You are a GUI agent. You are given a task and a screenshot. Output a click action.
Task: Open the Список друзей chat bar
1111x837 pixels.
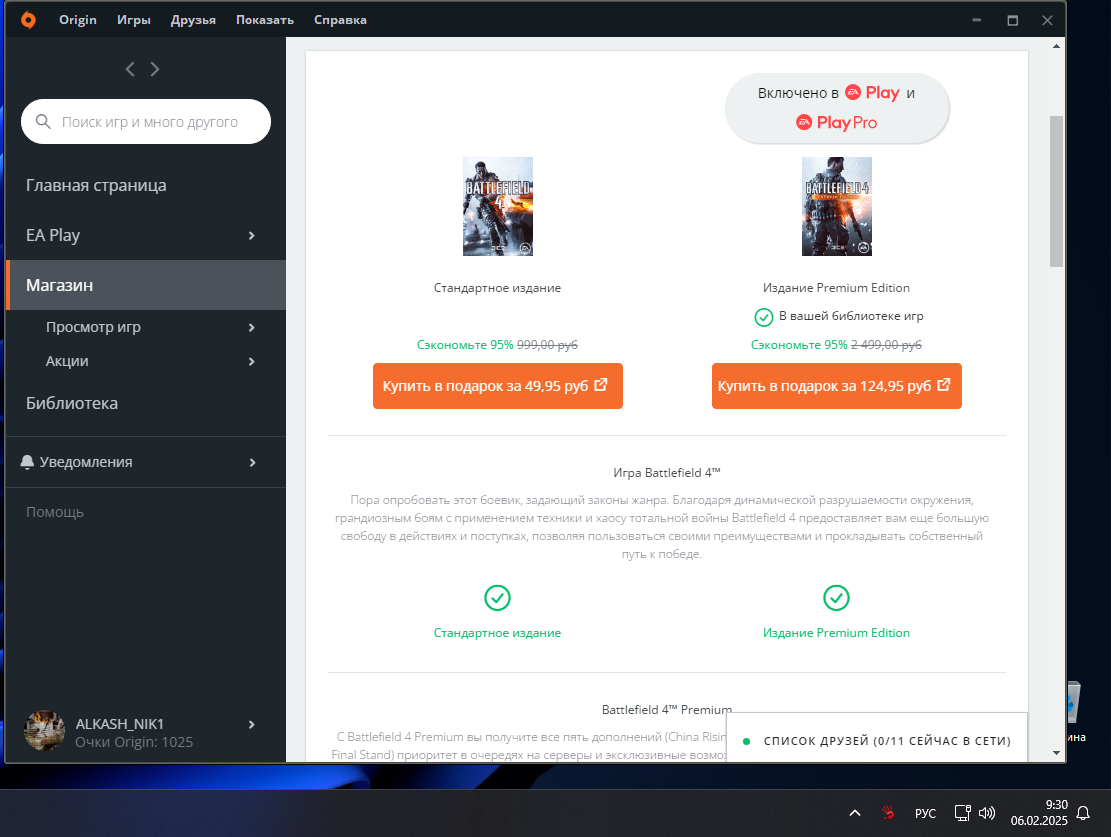coord(876,738)
